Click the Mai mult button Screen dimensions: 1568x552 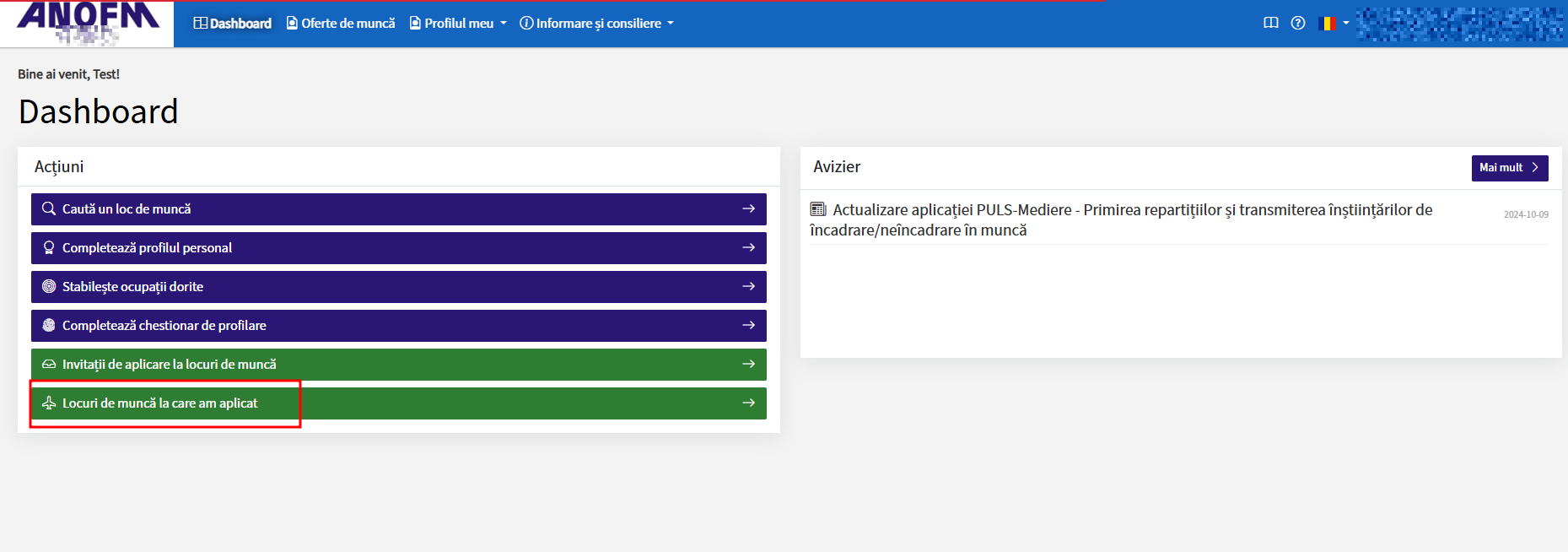(x=1509, y=168)
